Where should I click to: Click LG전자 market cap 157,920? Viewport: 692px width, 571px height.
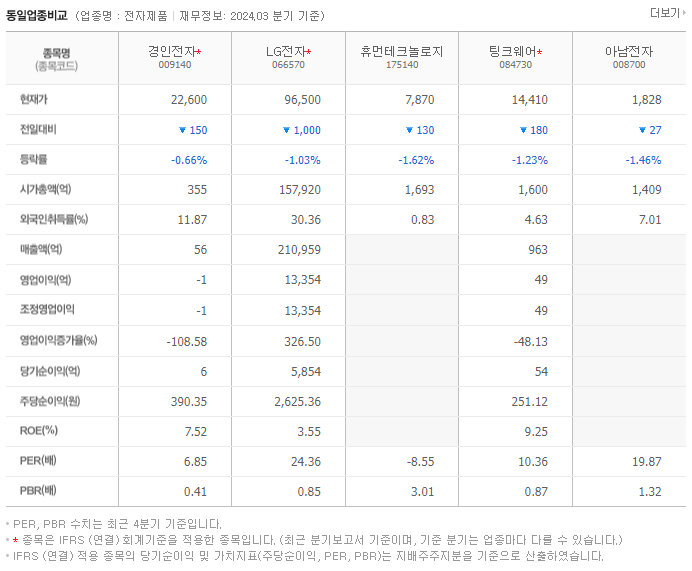[300, 190]
